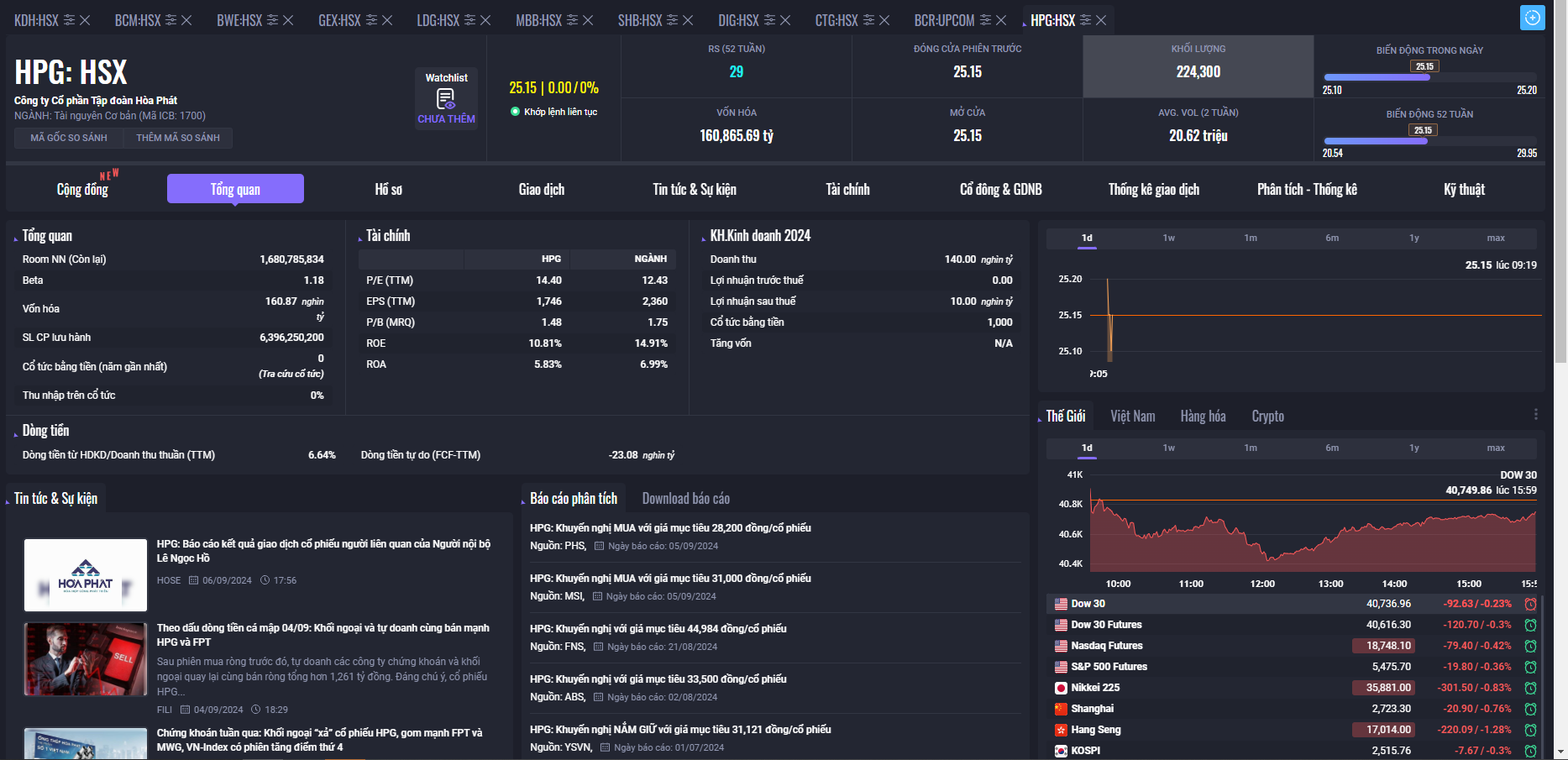The height and width of the screenshot is (760, 1568).
Task: Click SELL image news thumbnail
Action: point(86,659)
